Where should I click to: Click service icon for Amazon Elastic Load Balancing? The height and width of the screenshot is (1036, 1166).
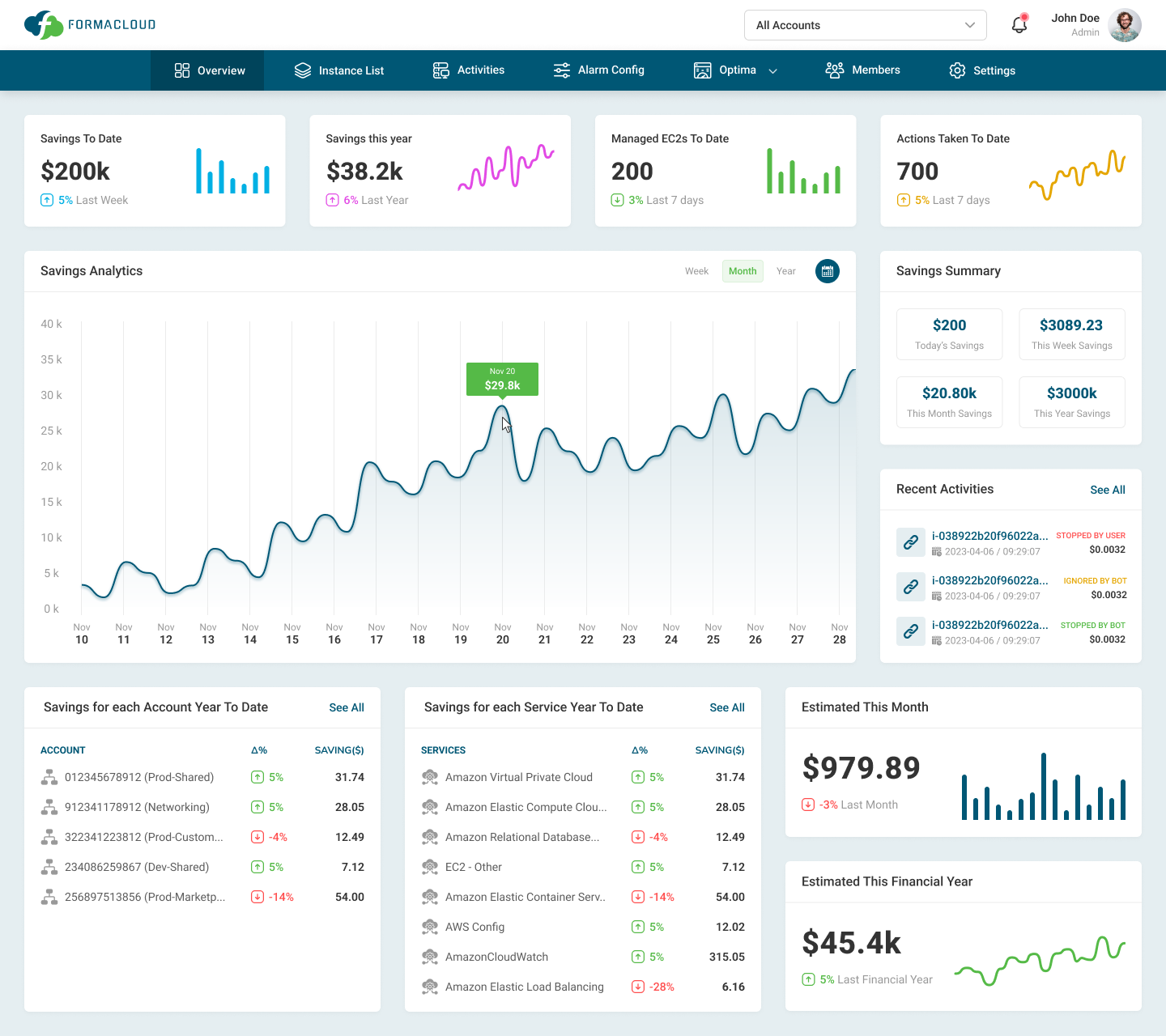pyautogui.click(x=430, y=987)
